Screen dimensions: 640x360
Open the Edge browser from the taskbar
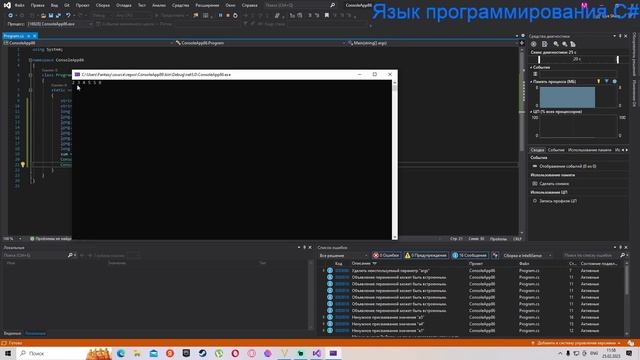[x=121, y=353]
